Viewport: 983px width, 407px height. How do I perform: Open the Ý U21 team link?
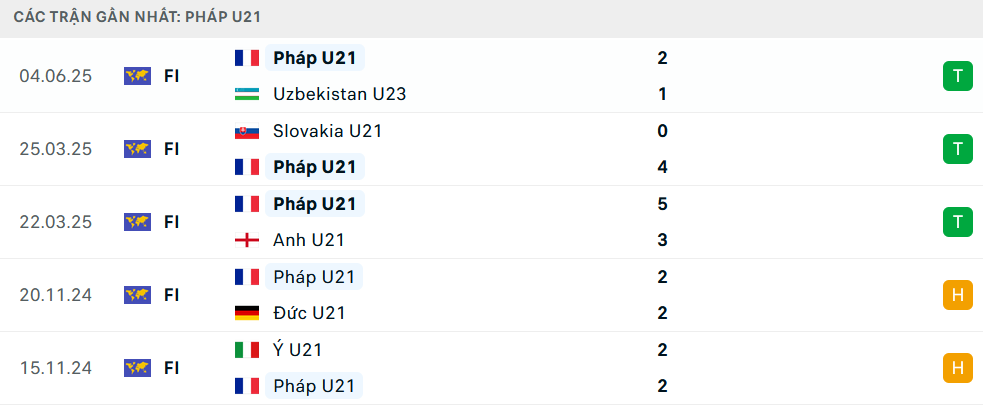pyautogui.click(x=297, y=349)
